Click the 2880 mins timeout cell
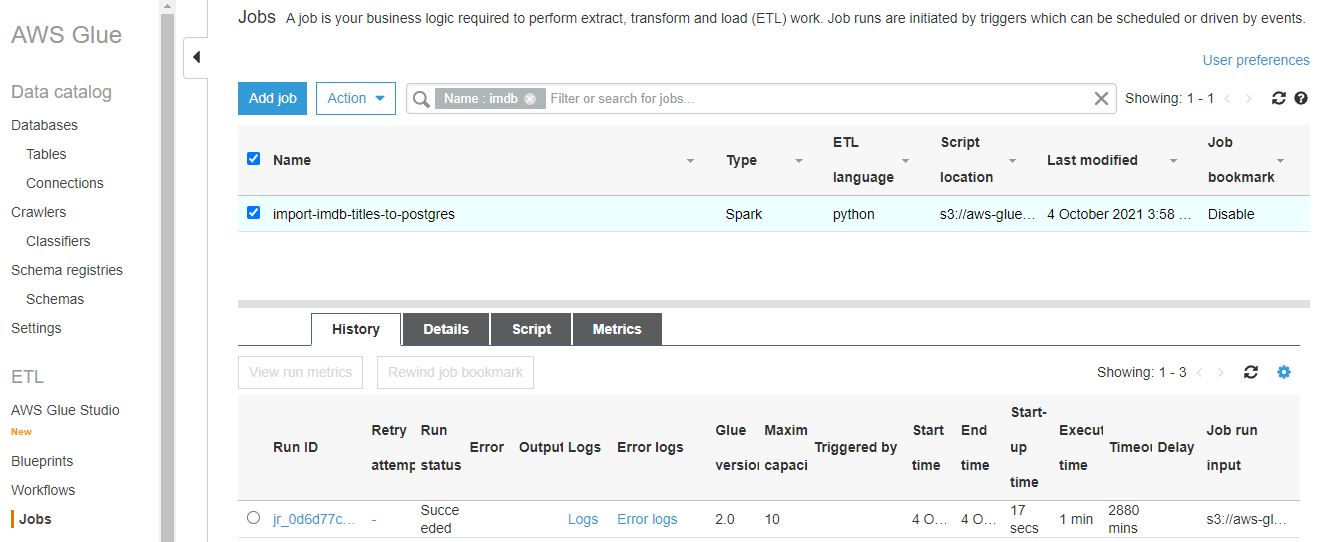Screen dimensions: 1320x542 pos(1124,519)
